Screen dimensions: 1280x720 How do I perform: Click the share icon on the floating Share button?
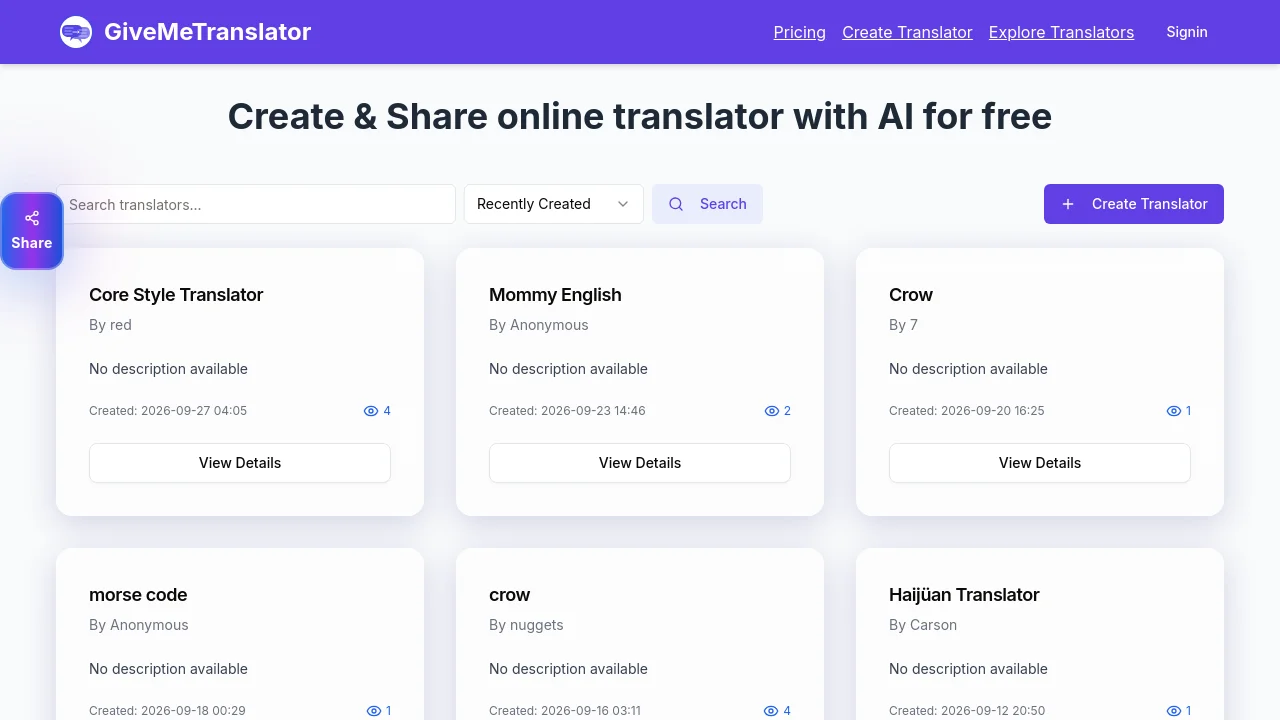pos(32,218)
